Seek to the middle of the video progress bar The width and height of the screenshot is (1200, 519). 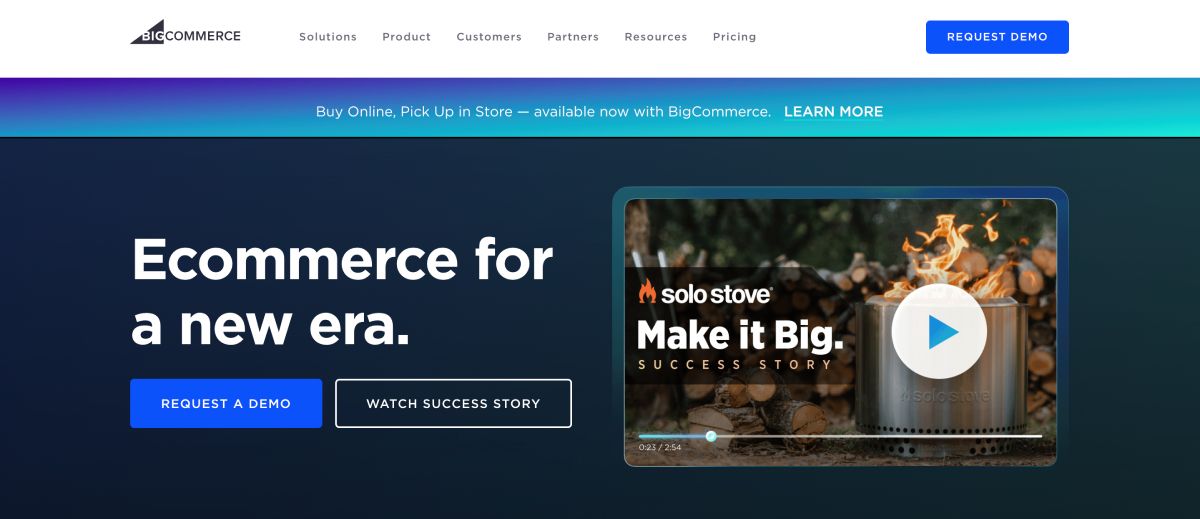click(x=840, y=436)
